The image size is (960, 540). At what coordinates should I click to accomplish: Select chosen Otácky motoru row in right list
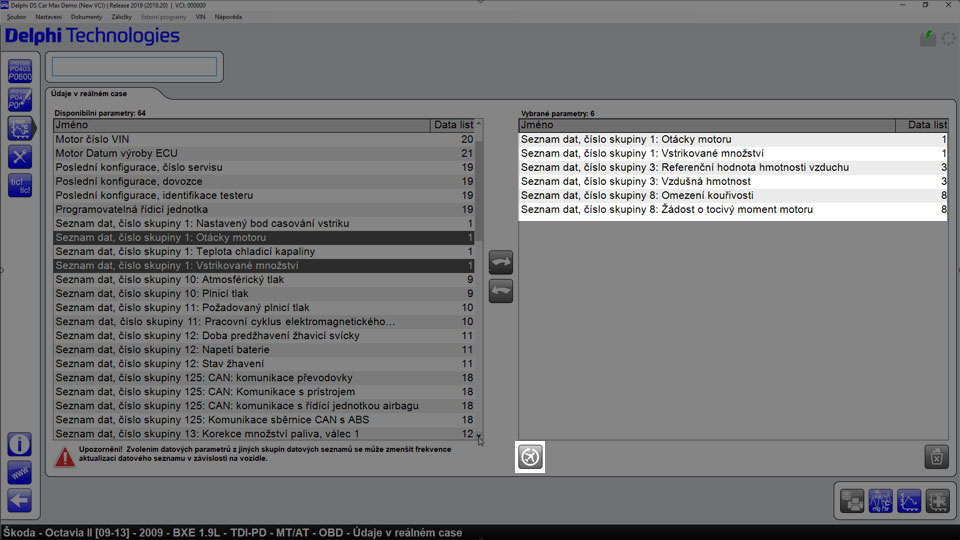coord(733,139)
